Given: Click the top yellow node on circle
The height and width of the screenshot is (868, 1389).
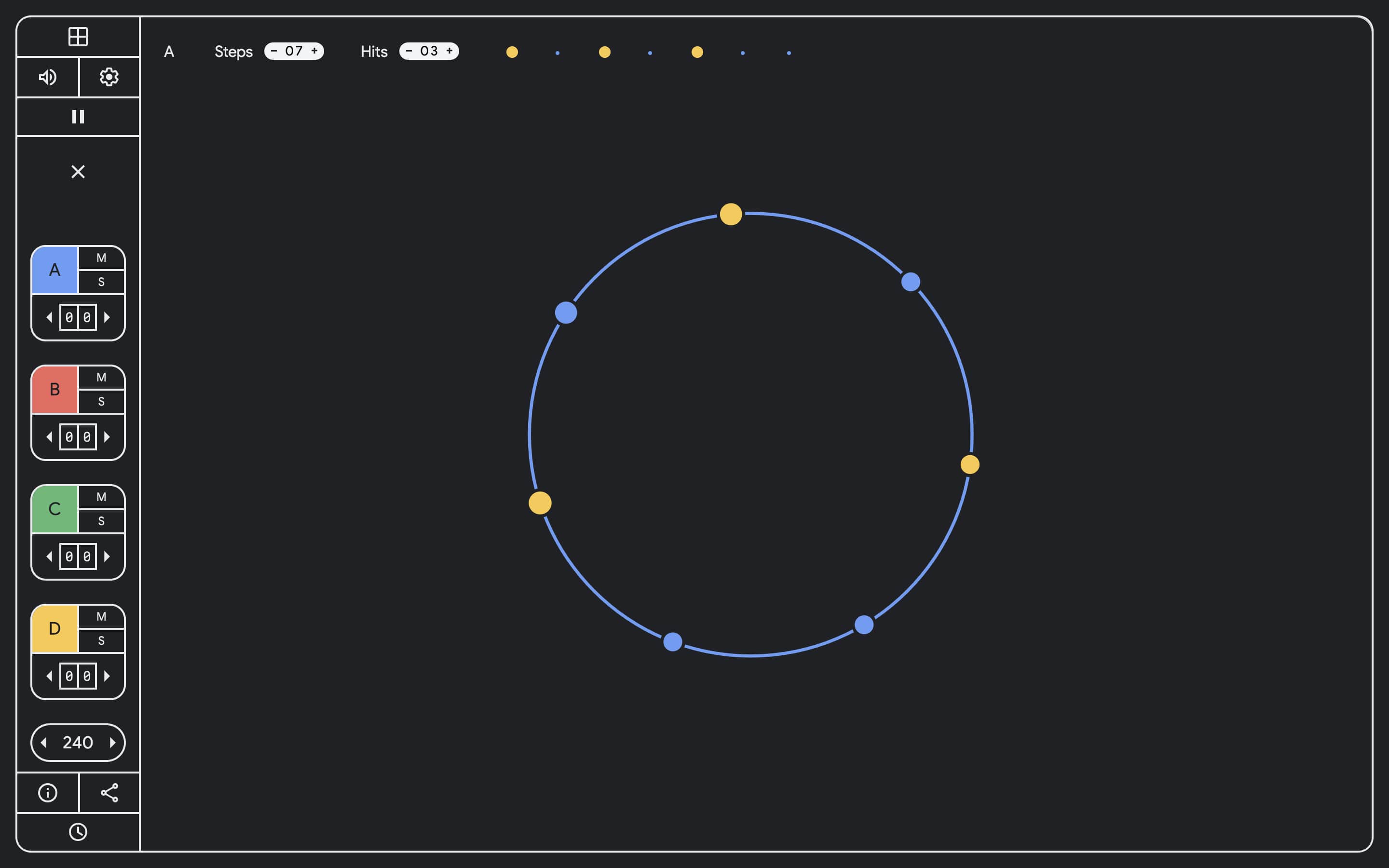Looking at the screenshot, I should 731,215.
